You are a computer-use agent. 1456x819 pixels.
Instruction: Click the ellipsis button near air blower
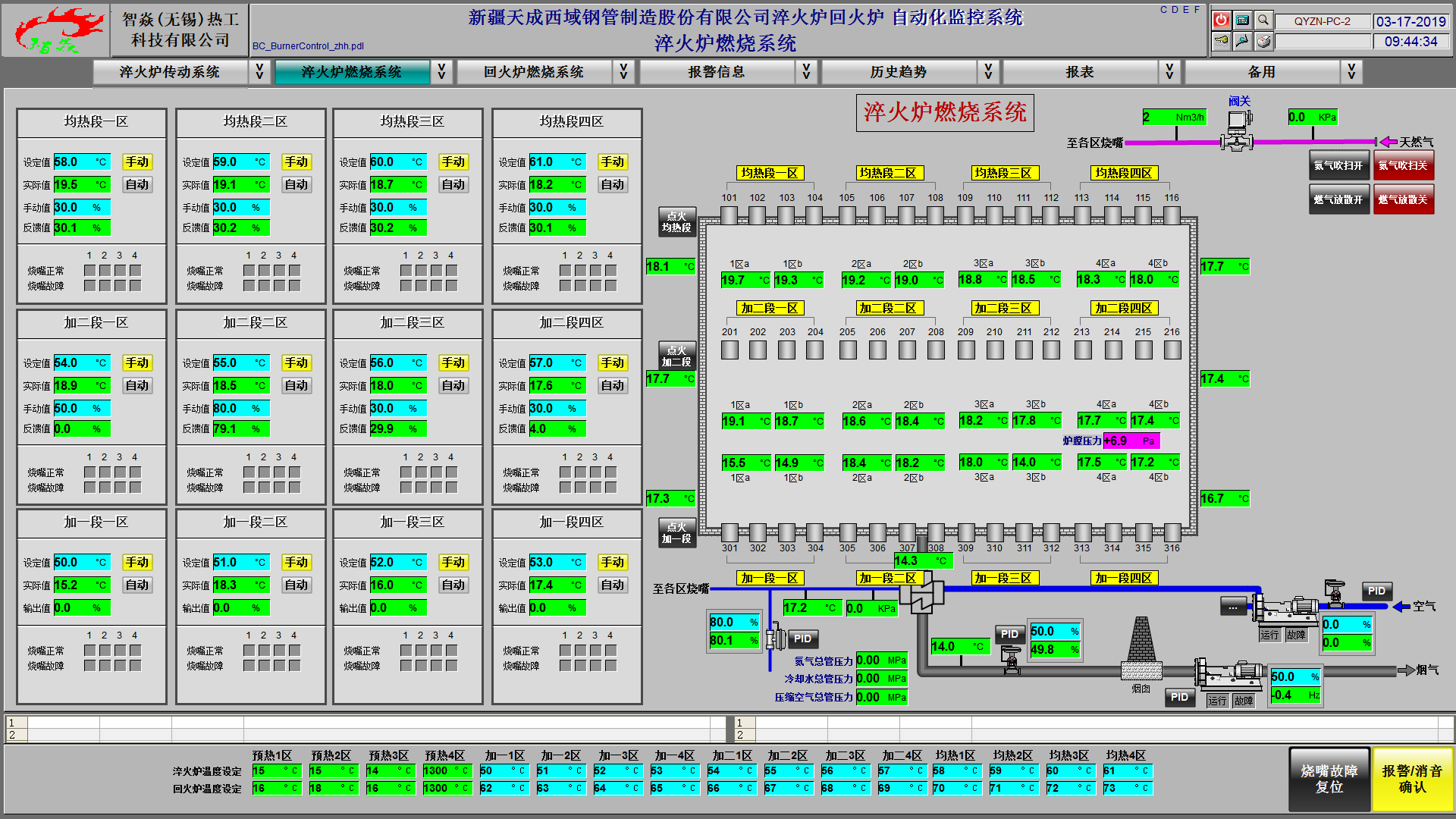1233,607
